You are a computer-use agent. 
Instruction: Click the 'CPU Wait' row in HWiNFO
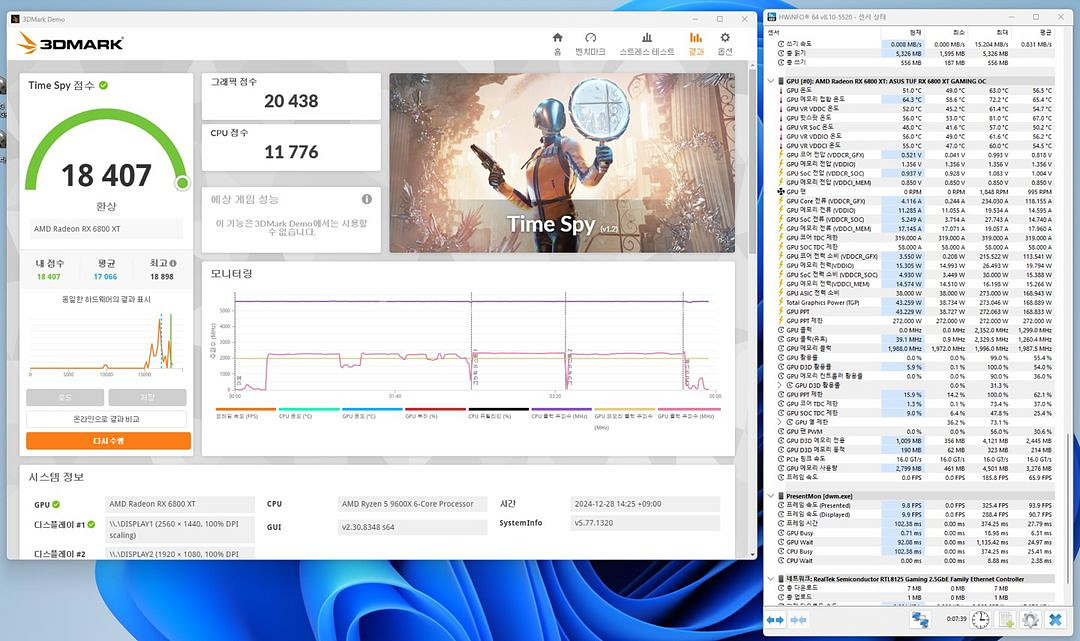coord(915,560)
